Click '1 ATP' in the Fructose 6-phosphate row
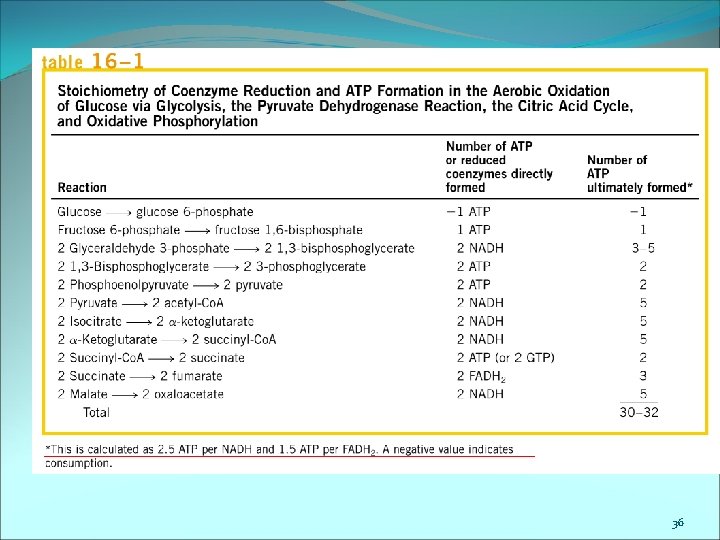Image resolution: width=720 pixels, height=540 pixels. tap(474, 230)
